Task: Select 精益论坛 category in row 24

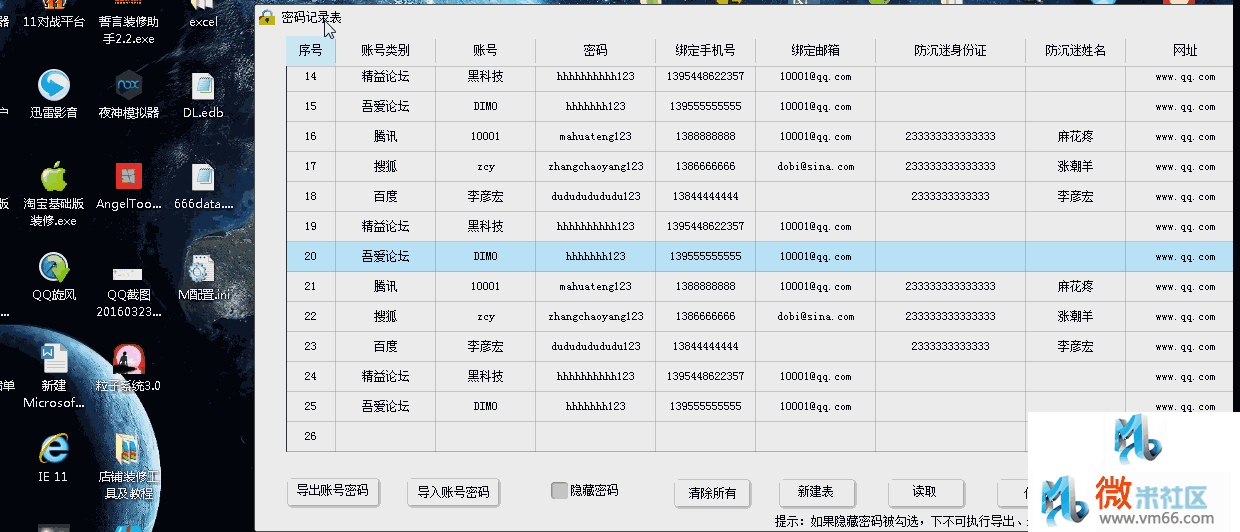Action: [x=385, y=377]
